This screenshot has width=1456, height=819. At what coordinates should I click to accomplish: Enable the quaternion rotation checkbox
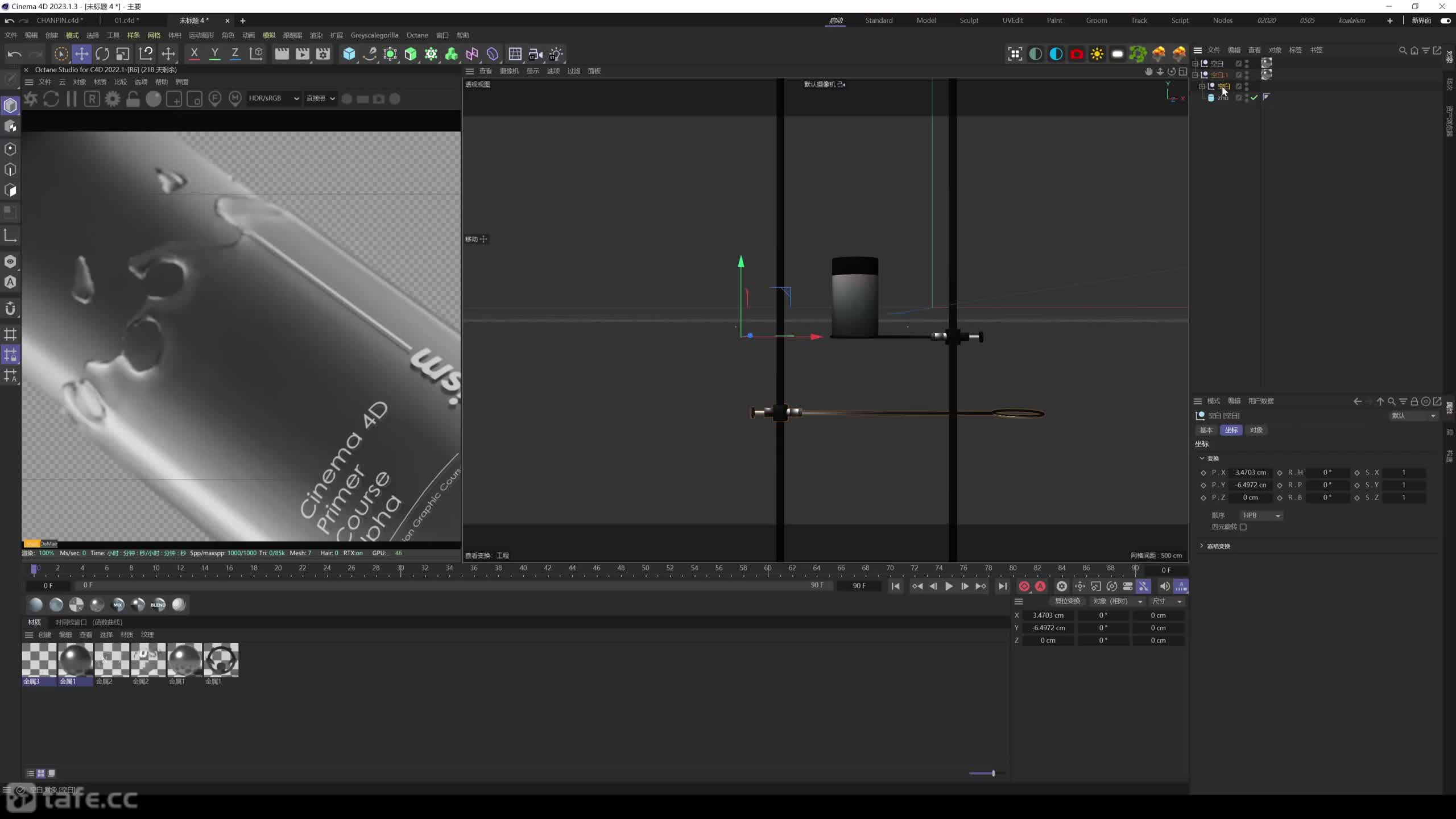1243,527
